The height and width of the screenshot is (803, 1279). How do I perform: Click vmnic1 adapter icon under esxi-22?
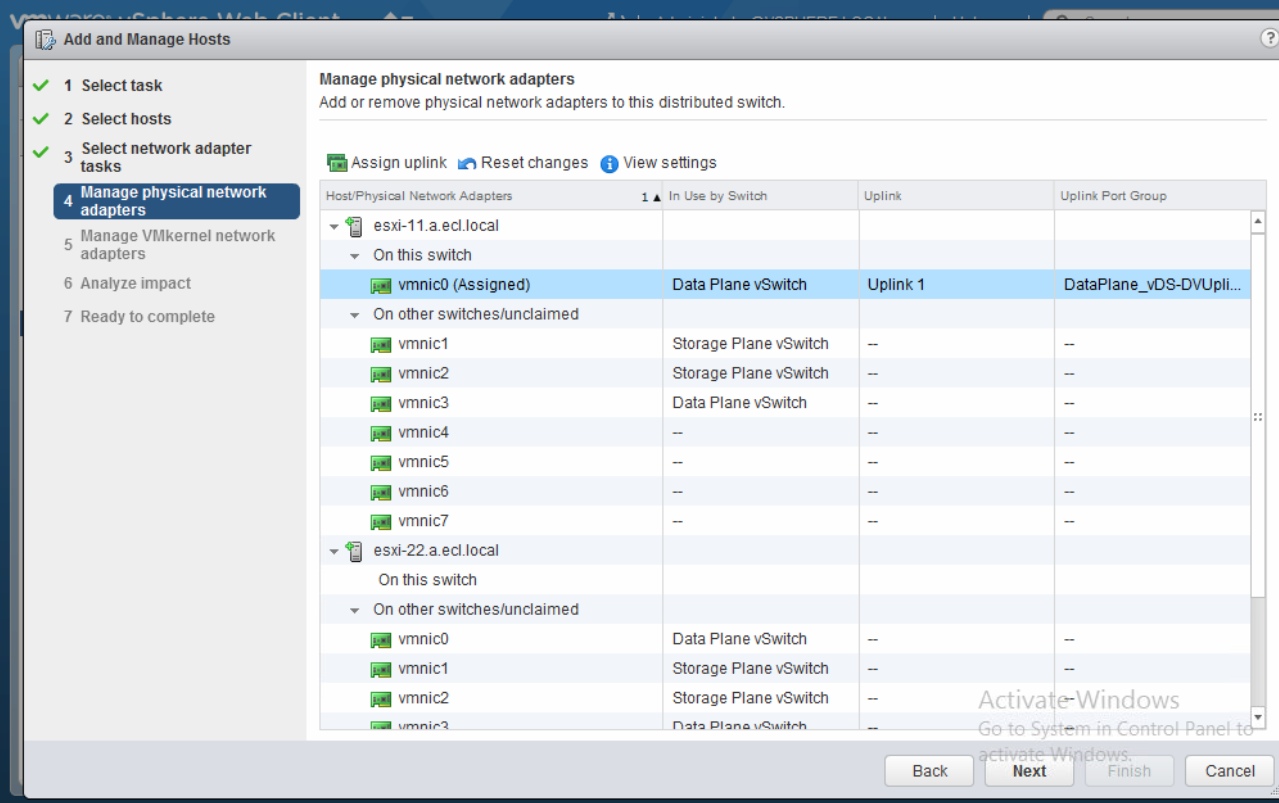(x=381, y=670)
